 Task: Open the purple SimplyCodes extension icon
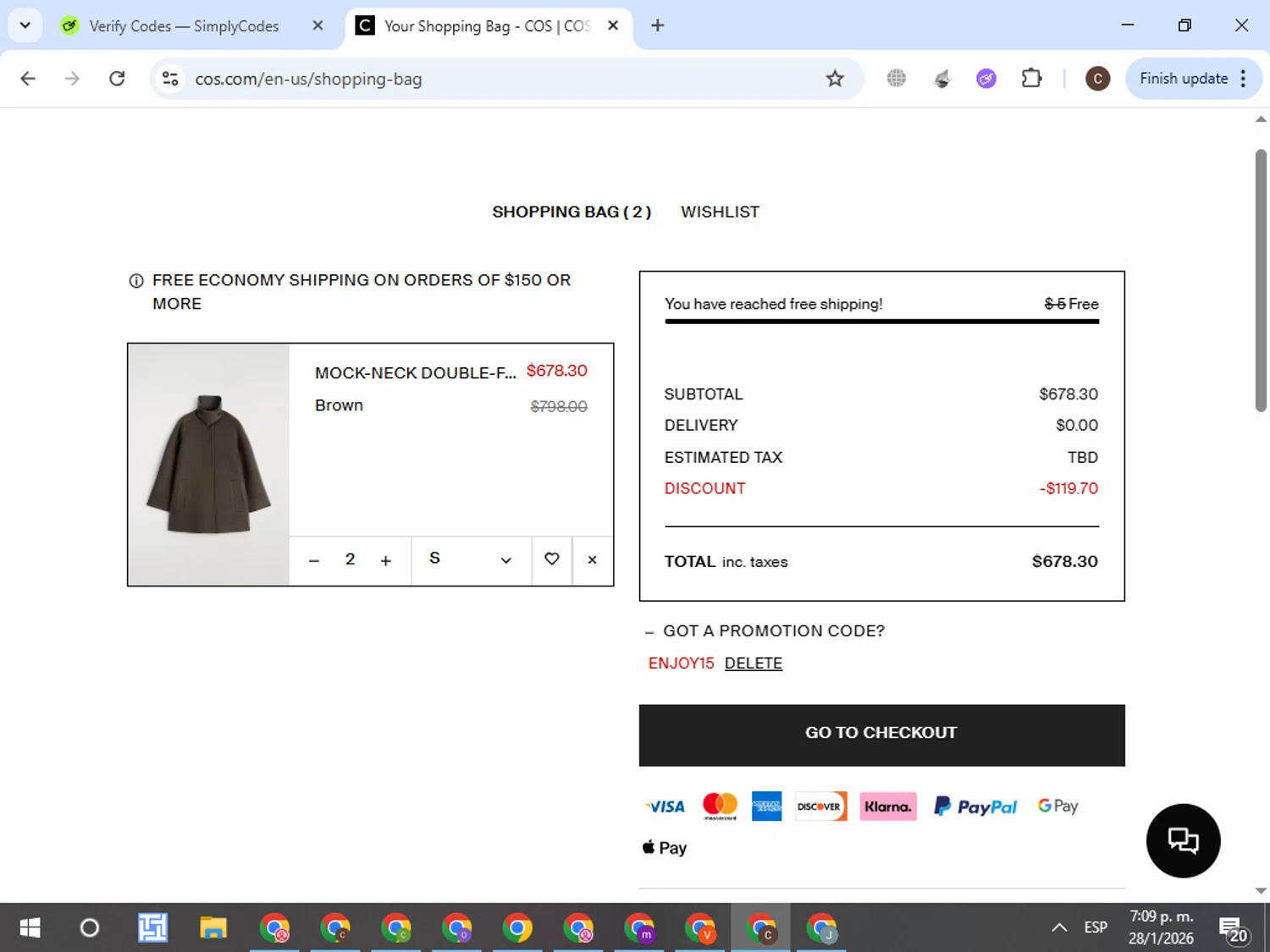tap(986, 79)
